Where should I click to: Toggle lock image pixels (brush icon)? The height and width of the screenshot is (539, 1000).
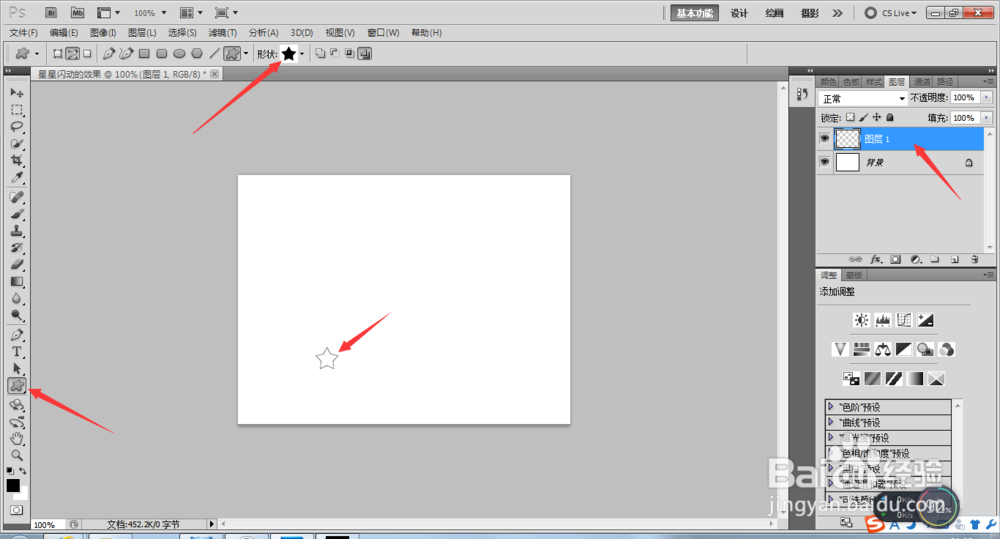[x=864, y=117]
